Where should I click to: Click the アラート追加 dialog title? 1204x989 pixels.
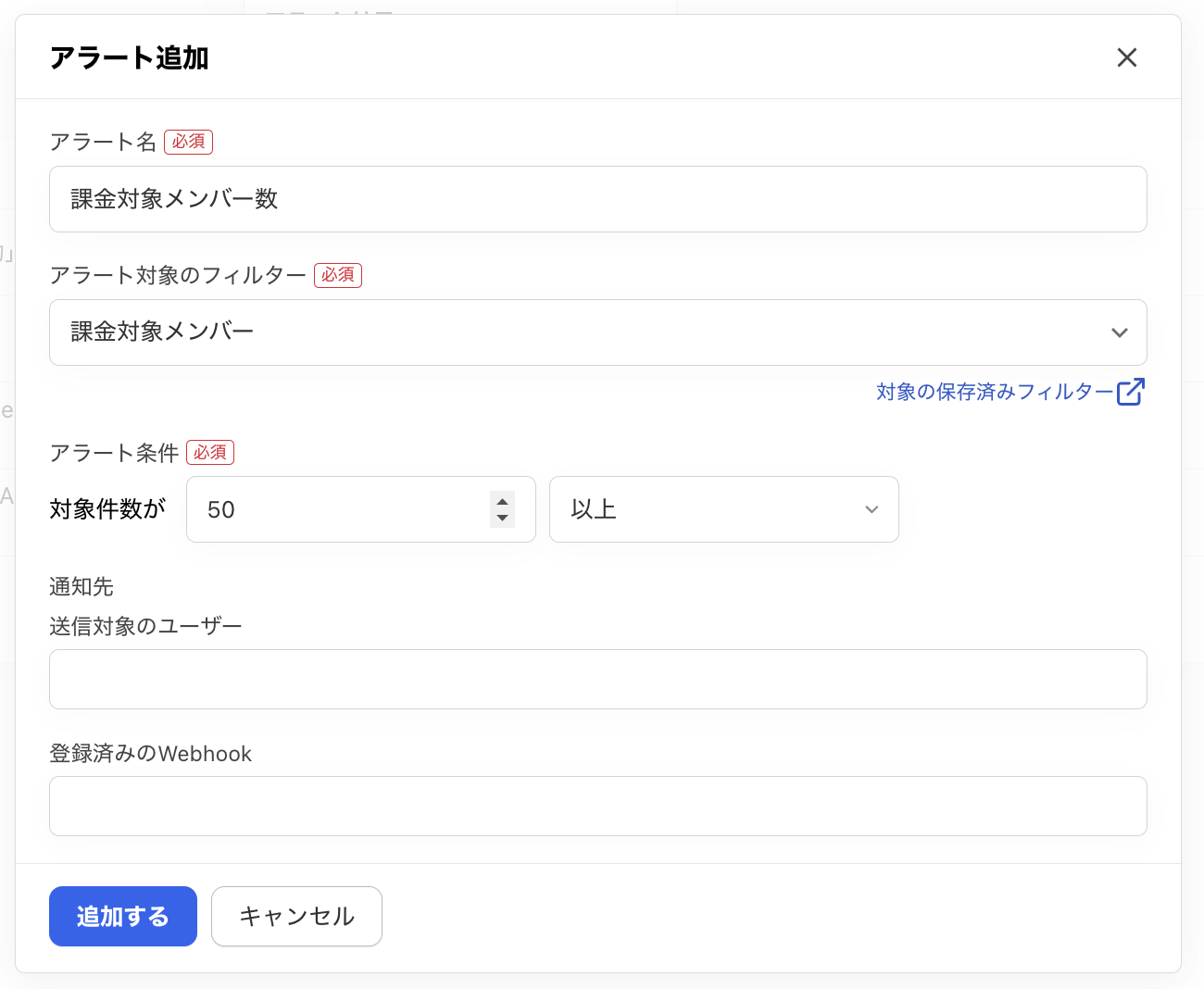click(x=130, y=57)
